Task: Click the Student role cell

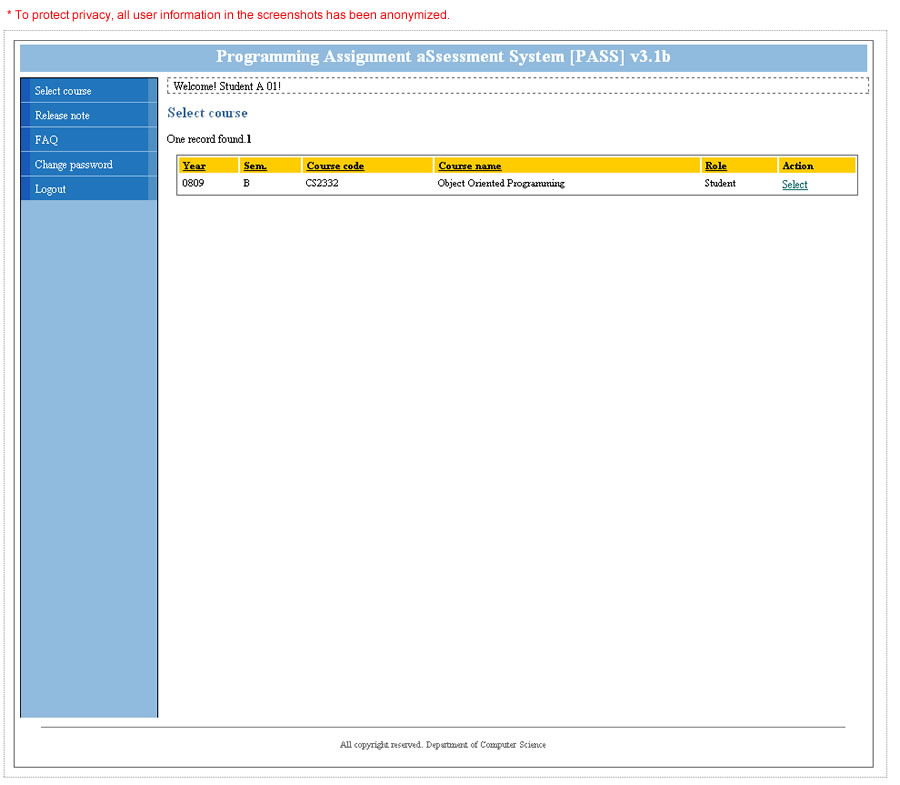Action: click(720, 184)
